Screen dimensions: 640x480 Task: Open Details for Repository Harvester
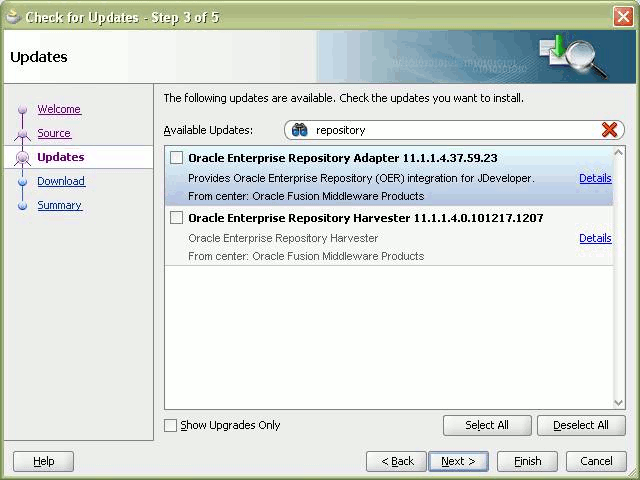tap(595, 238)
